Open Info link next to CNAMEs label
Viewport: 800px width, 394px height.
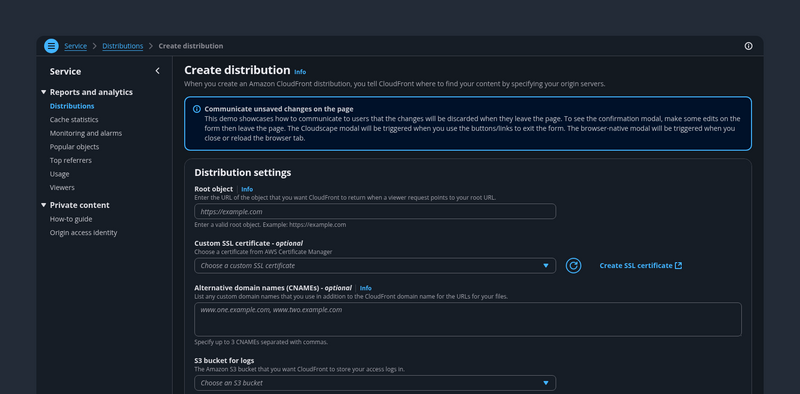click(x=365, y=288)
